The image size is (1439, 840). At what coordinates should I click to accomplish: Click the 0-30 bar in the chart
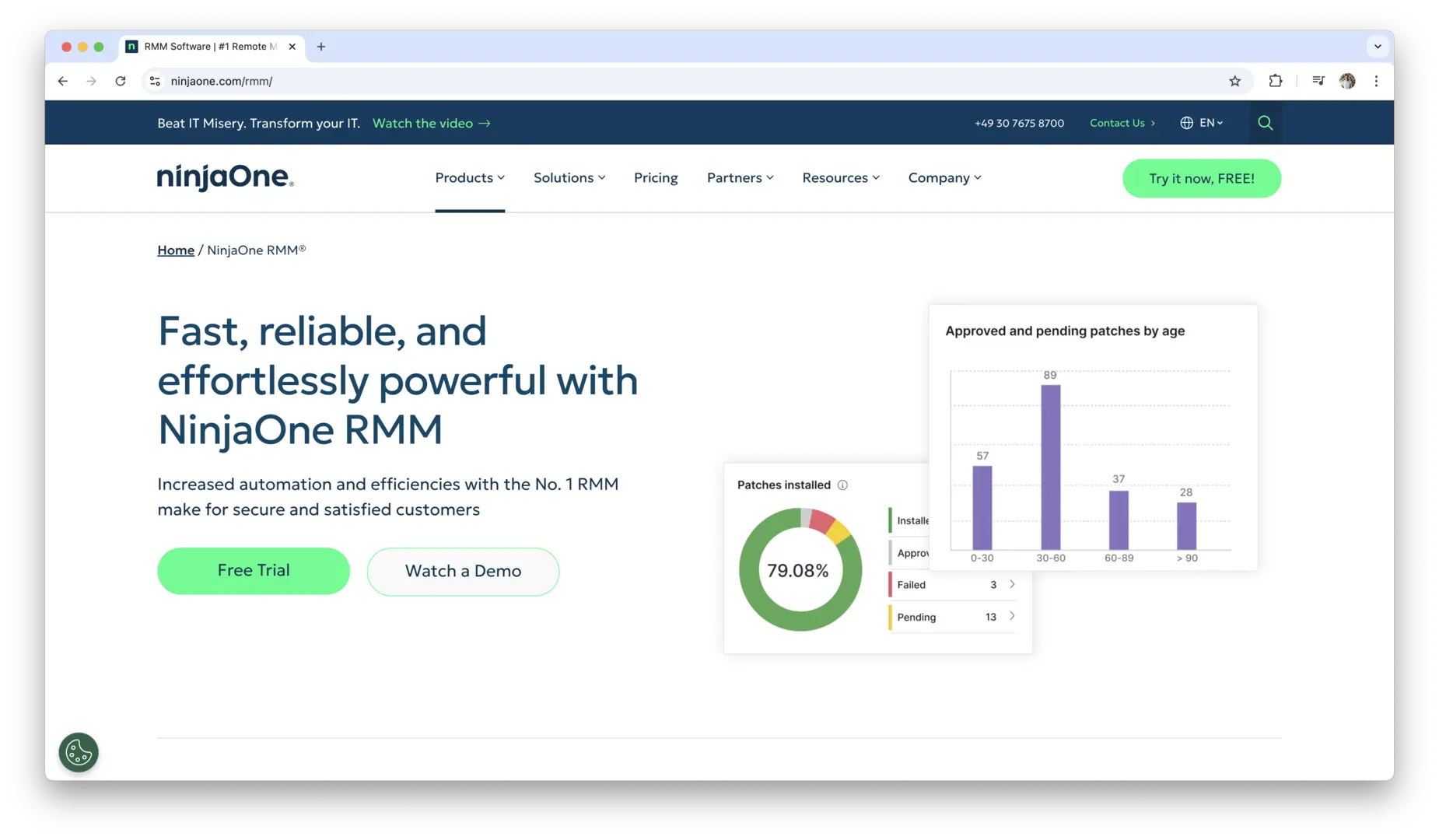click(982, 508)
